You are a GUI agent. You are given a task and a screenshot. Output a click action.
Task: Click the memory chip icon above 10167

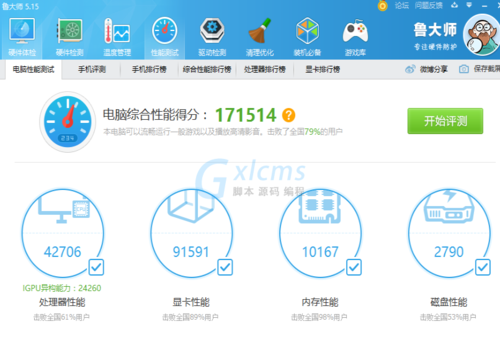[x=320, y=207]
